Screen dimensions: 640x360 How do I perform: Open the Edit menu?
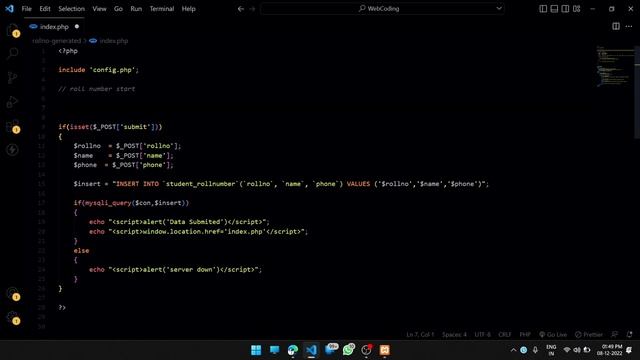[45, 9]
